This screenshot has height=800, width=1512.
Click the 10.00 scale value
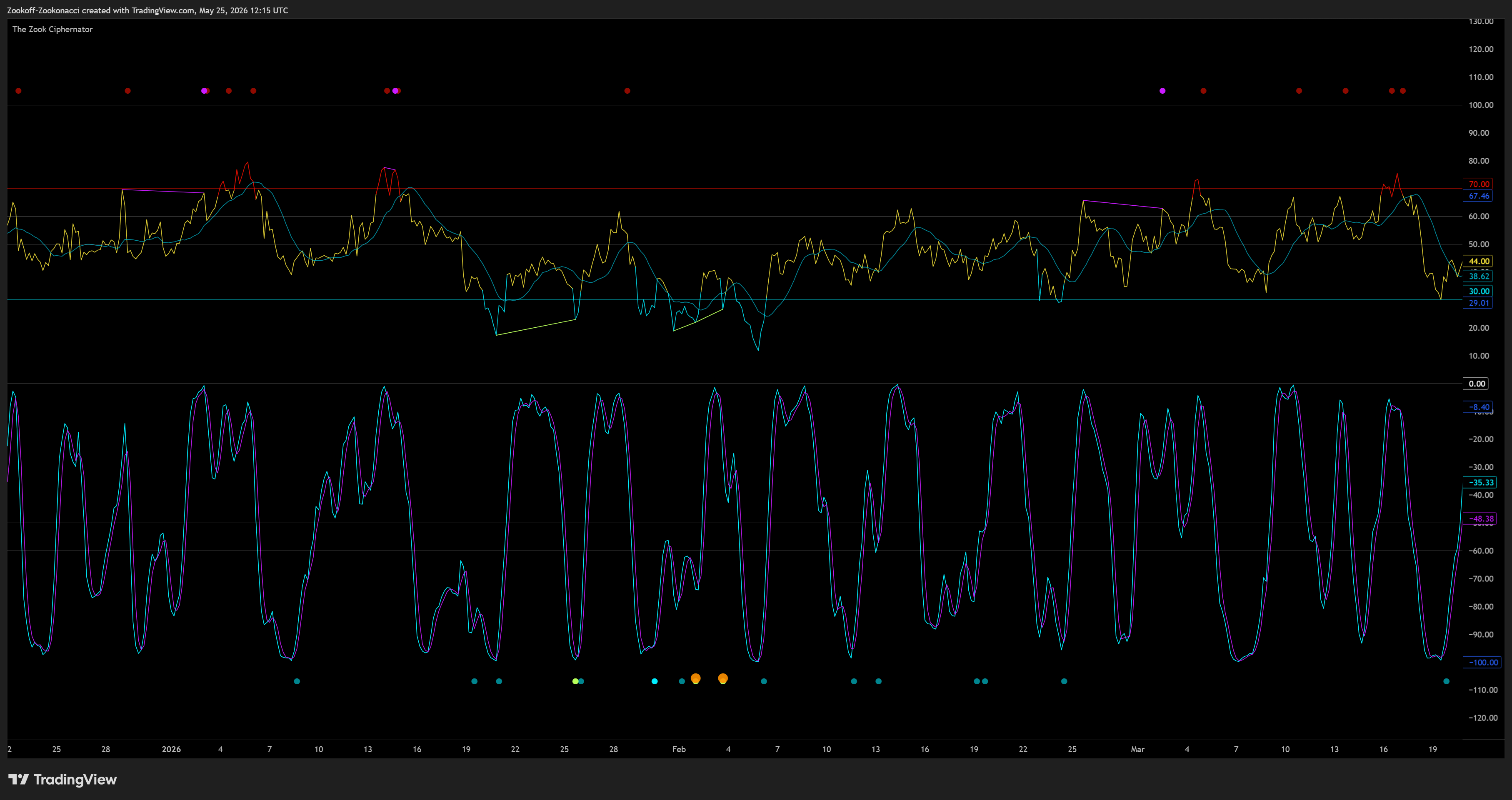point(1479,355)
